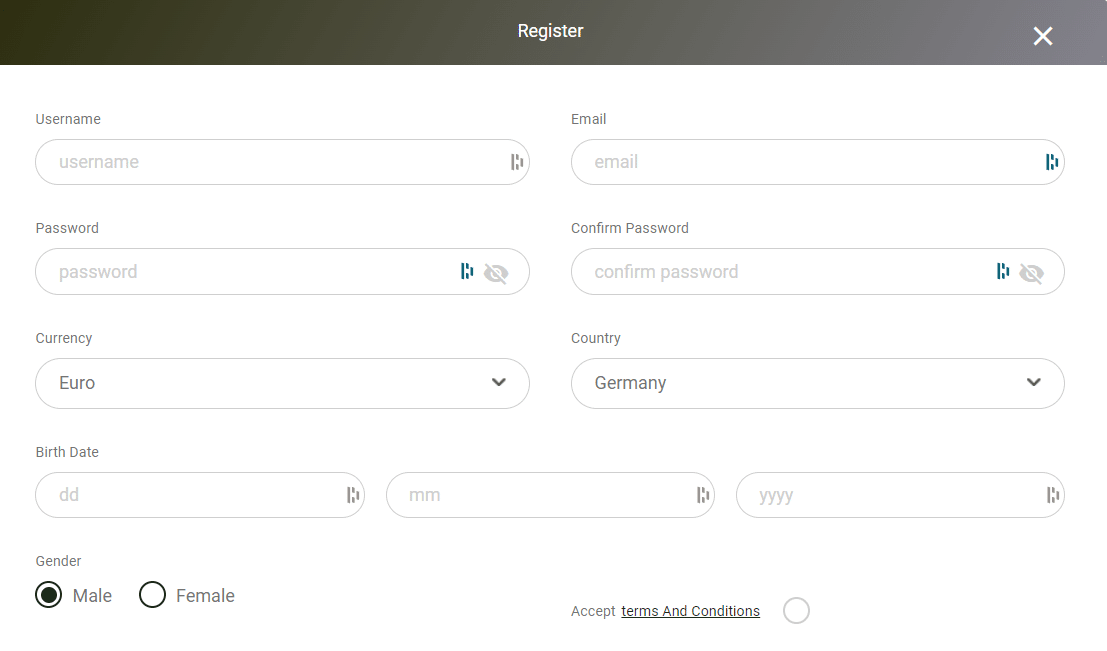Click the autofill icon in the confirm password field
Screen dimensions: 1107x651
1003,271
